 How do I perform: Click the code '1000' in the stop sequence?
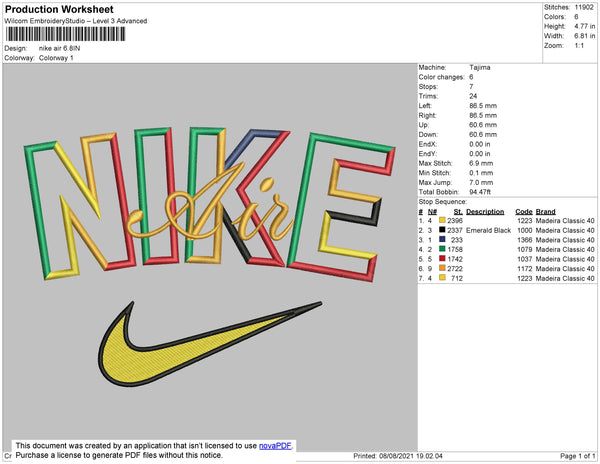(525, 230)
